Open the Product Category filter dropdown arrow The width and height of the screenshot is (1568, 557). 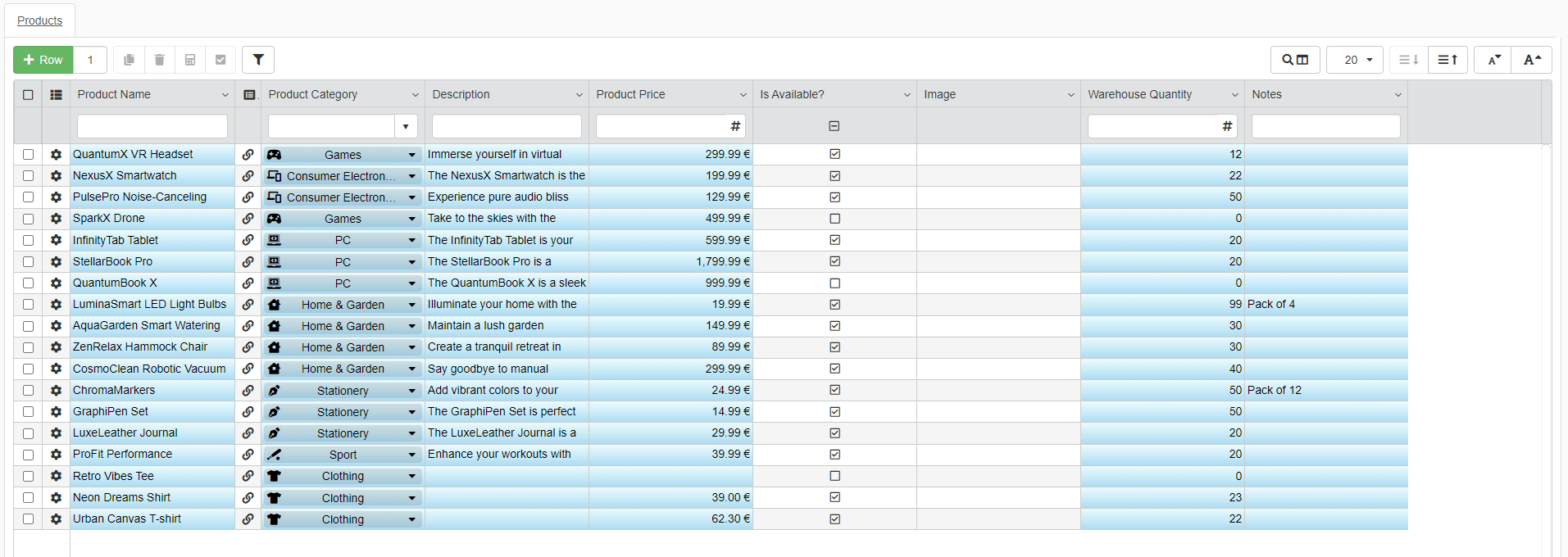406,127
